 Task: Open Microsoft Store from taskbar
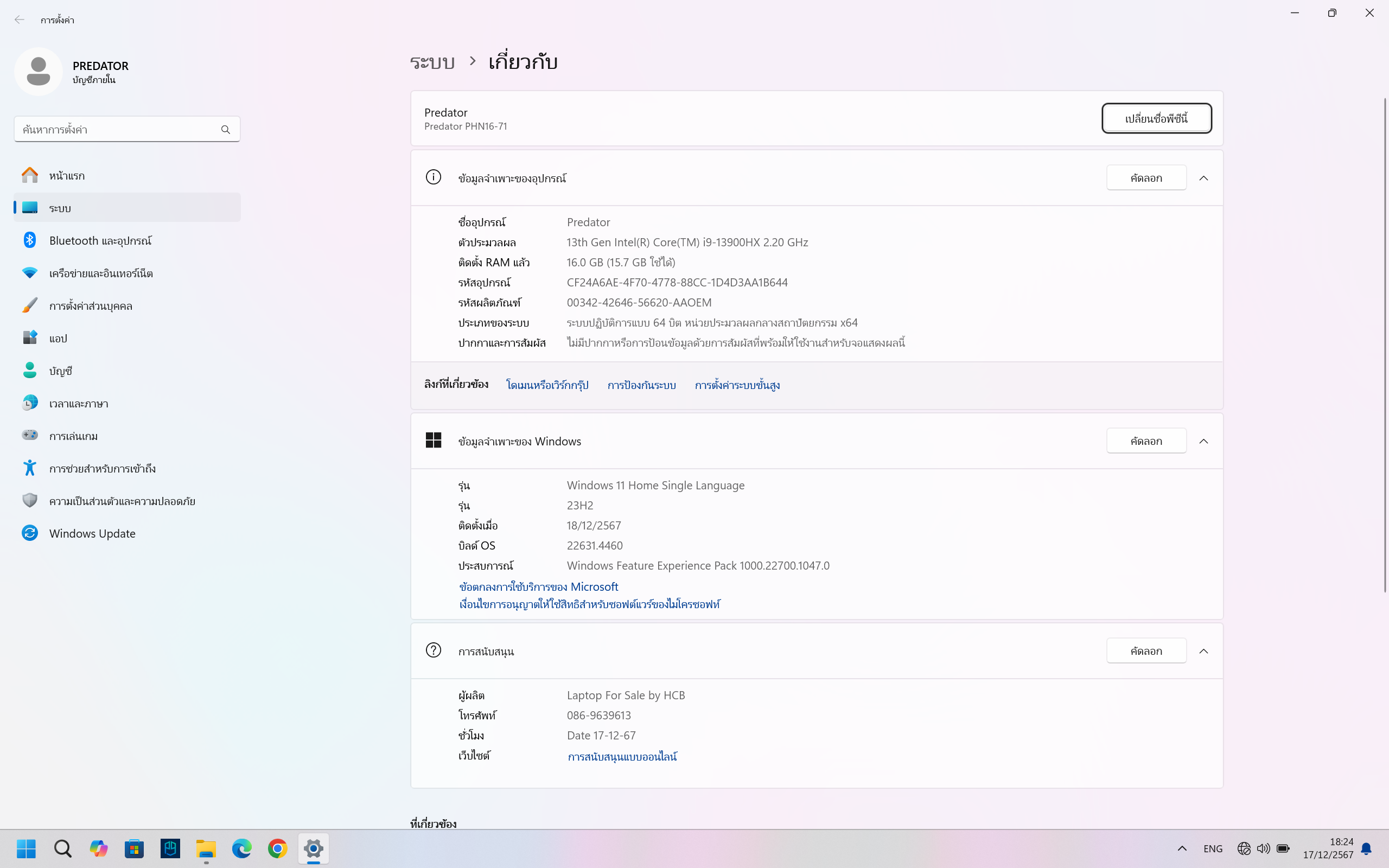[x=135, y=848]
